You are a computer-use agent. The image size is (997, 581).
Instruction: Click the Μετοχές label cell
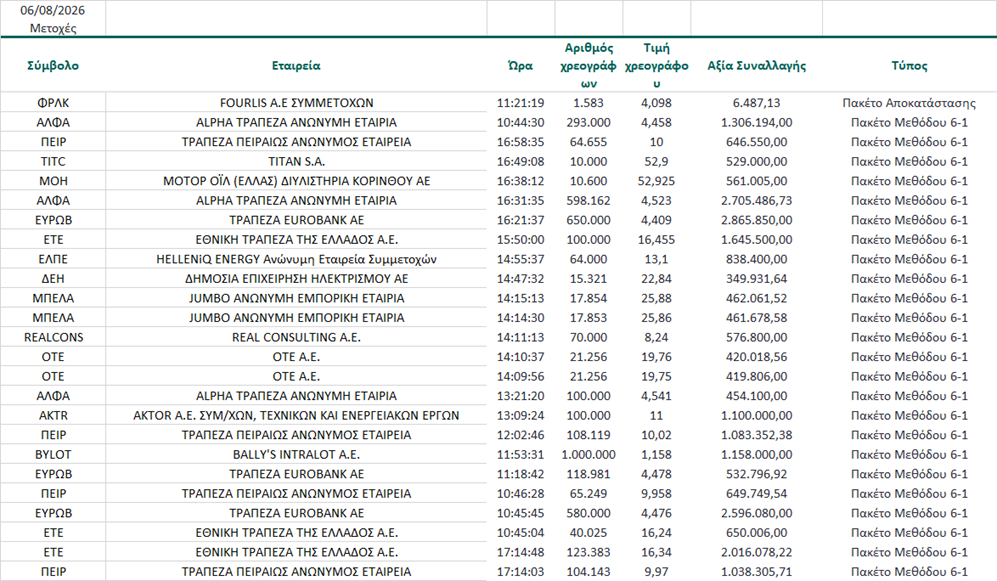point(53,28)
